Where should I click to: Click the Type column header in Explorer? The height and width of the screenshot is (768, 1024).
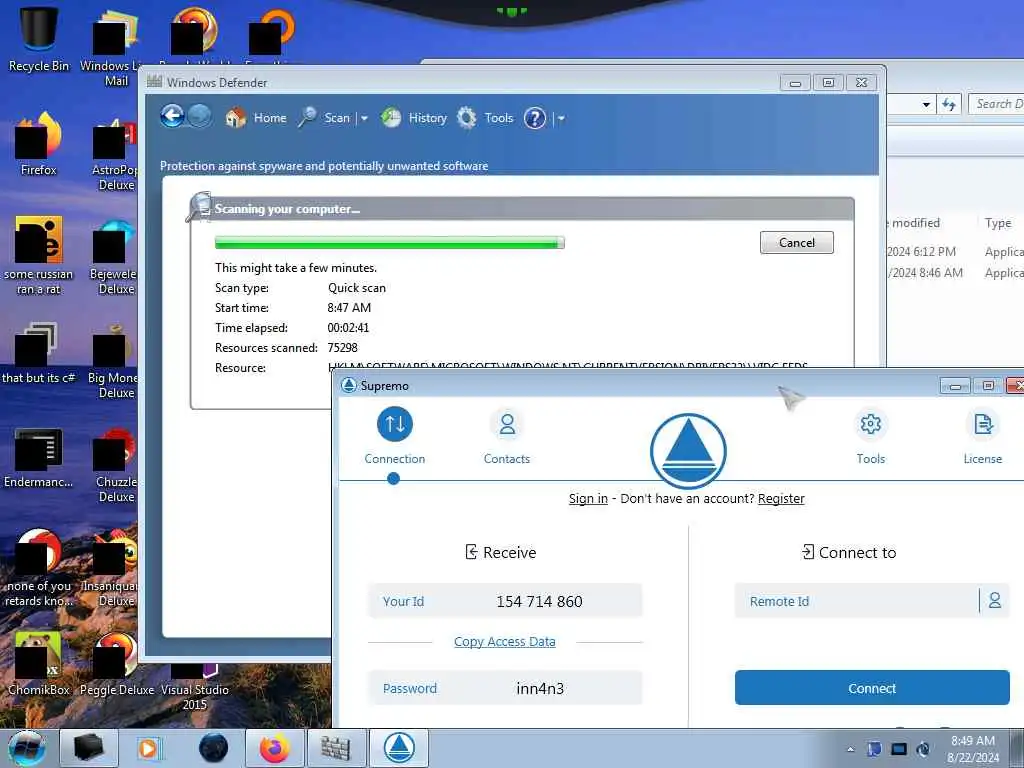pos(998,223)
